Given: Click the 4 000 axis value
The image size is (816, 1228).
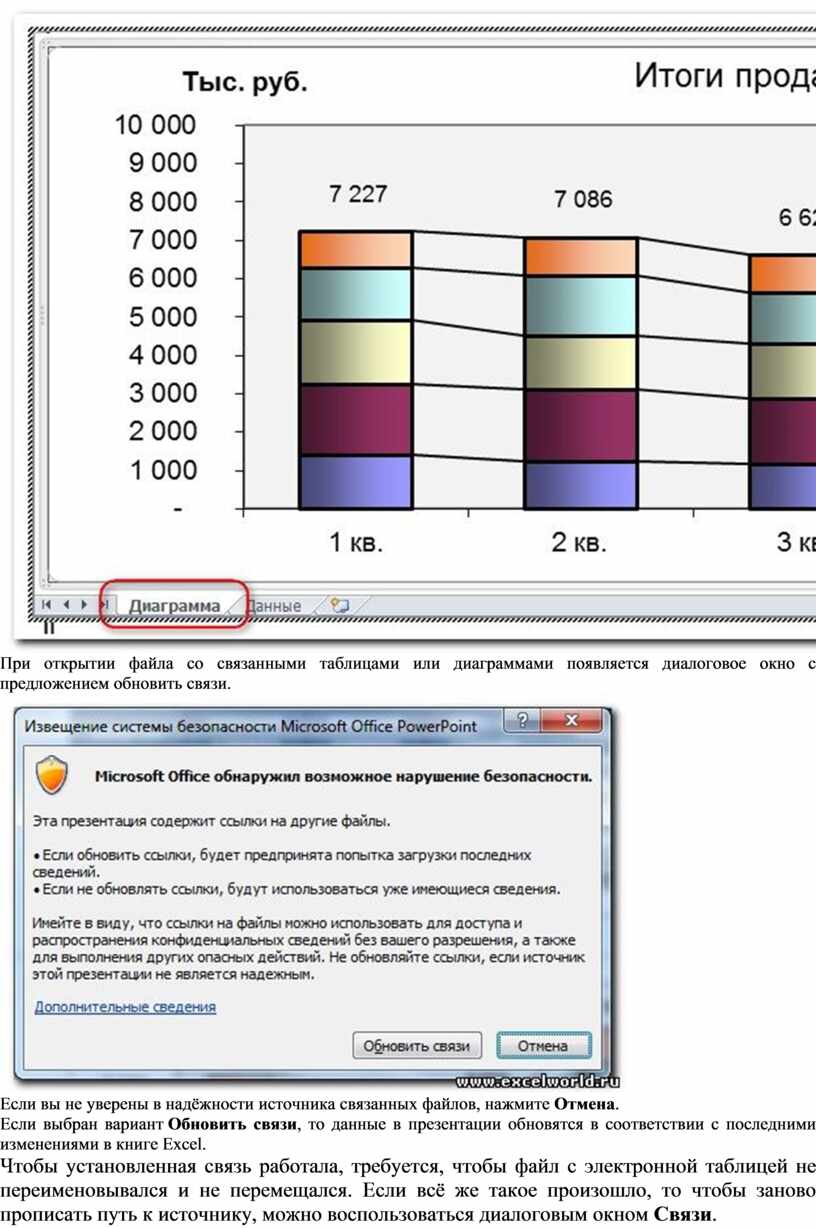Looking at the screenshot, I should coord(163,355).
